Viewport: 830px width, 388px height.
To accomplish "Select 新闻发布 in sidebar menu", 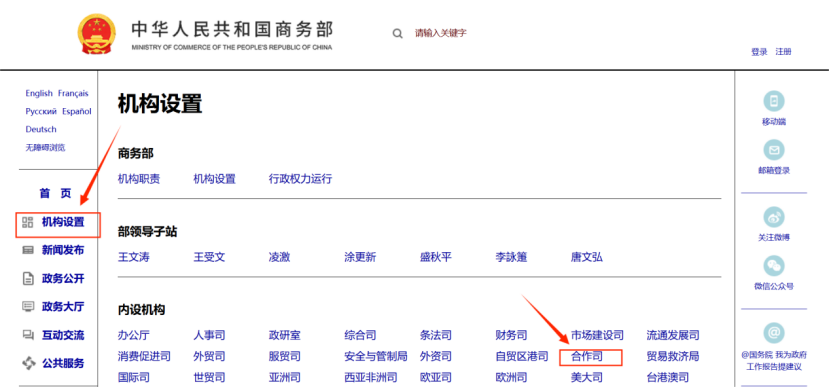I will (63, 250).
